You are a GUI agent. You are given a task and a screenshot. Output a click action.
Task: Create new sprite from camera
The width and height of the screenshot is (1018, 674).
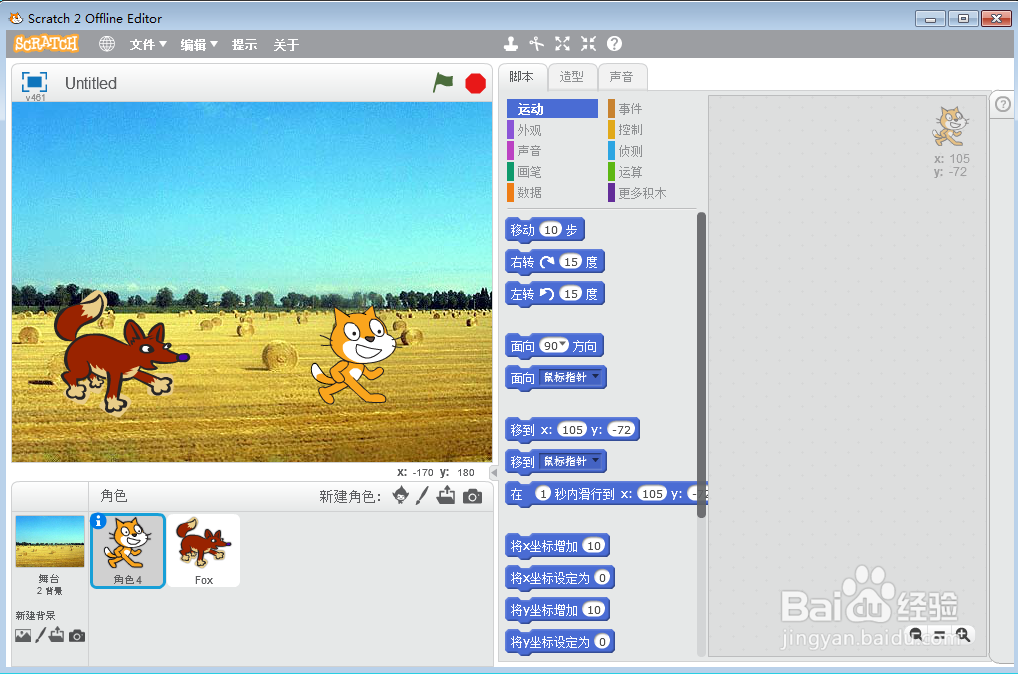click(x=473, y=497)
